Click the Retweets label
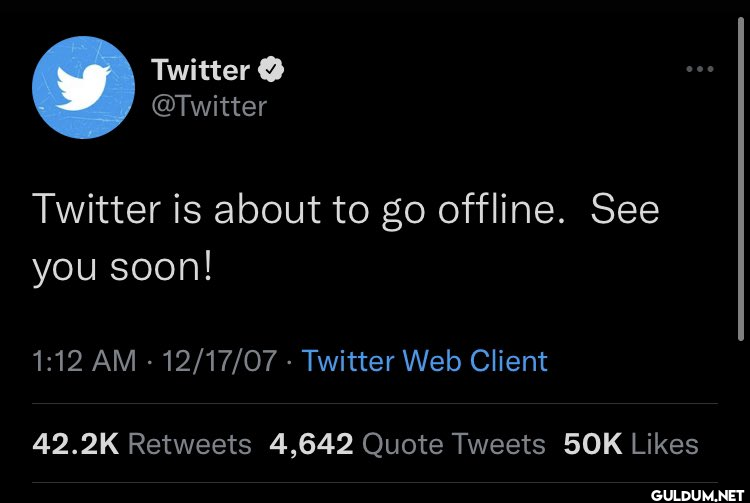The image size is (750, 503). point(189,444)
